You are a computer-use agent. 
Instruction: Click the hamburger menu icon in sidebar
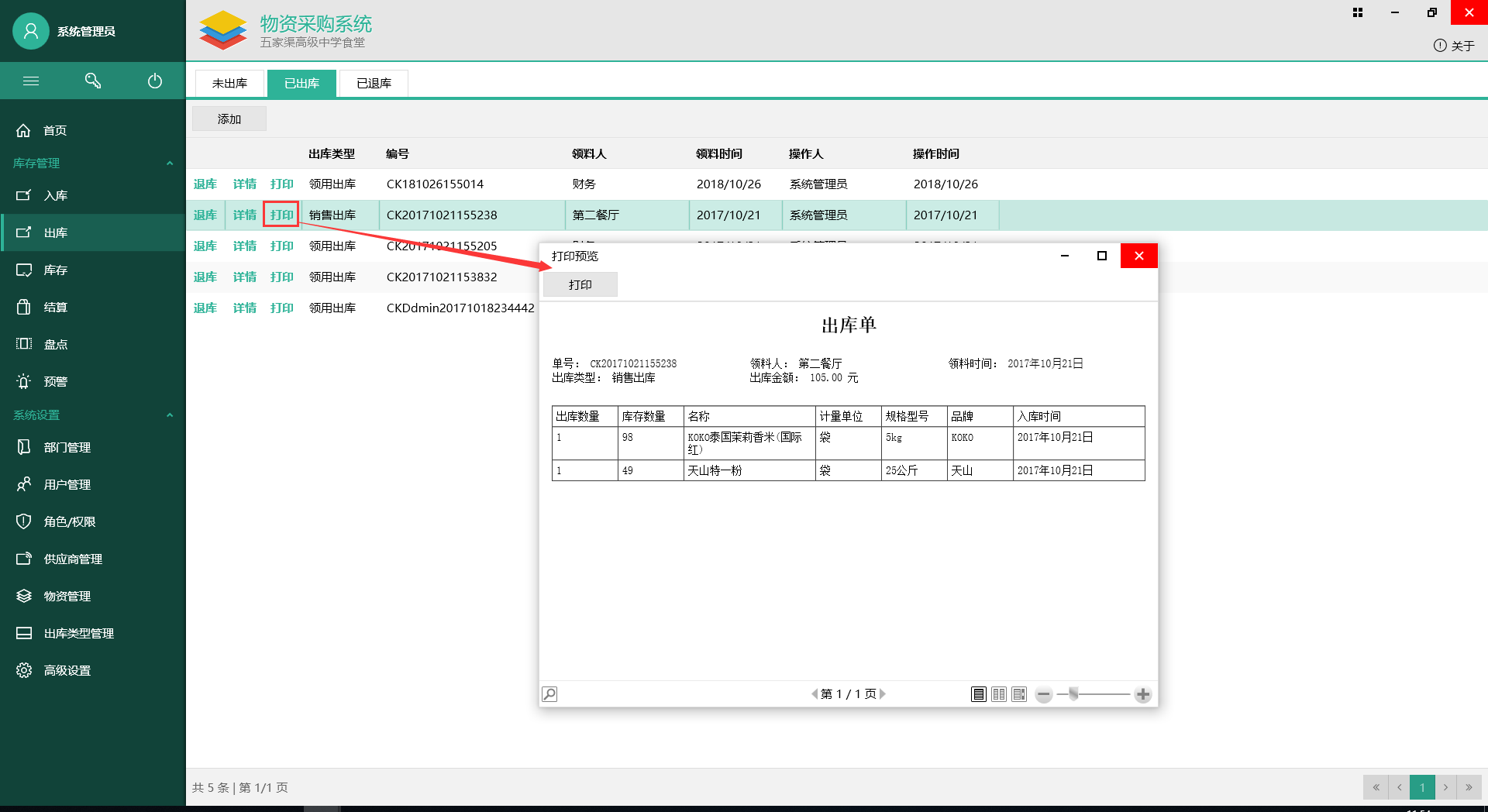[31, 81]
